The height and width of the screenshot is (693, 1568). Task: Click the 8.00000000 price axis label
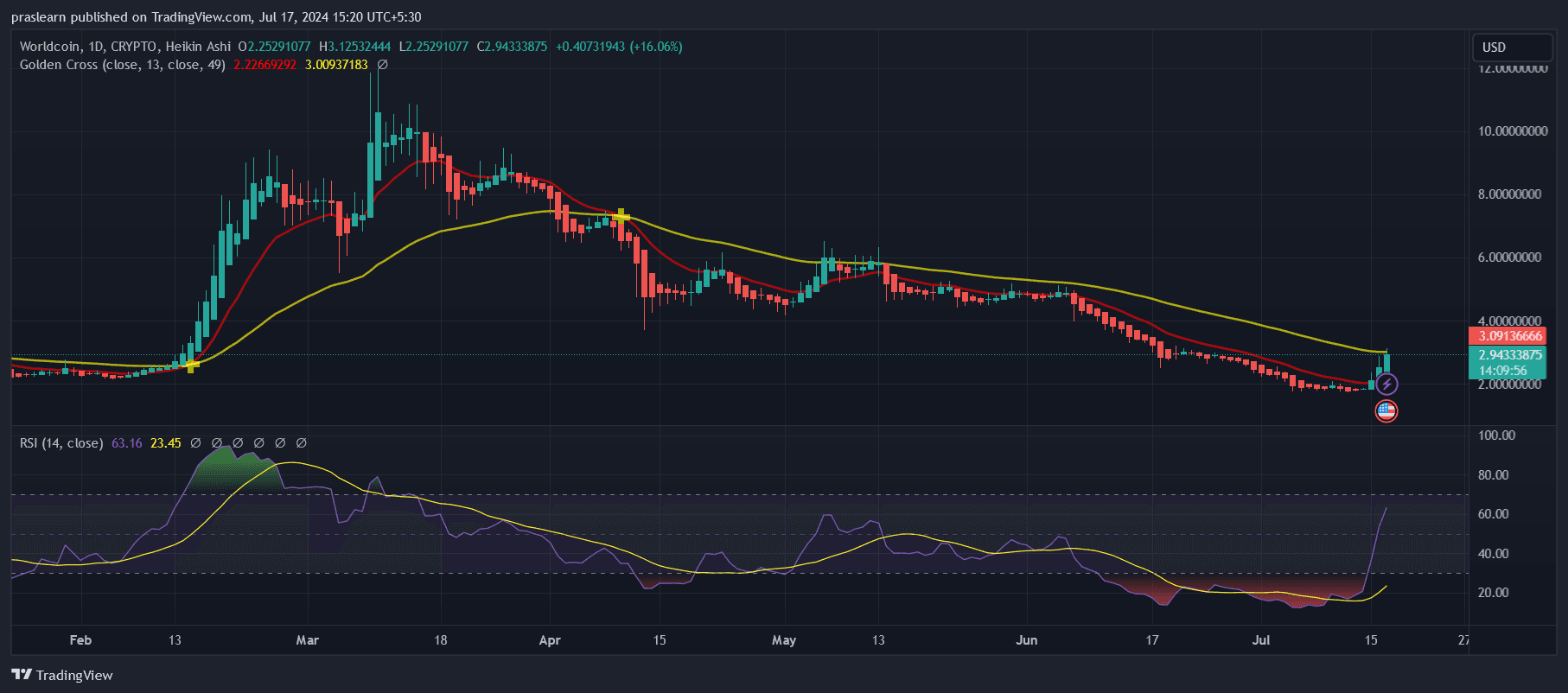coord(1509,194)
